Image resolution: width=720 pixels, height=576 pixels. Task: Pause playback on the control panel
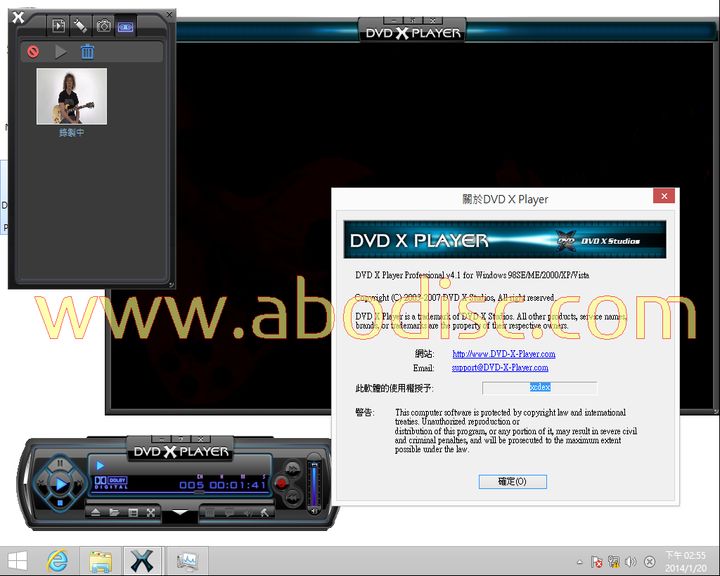pyautogui.click(x=59, y=464)
